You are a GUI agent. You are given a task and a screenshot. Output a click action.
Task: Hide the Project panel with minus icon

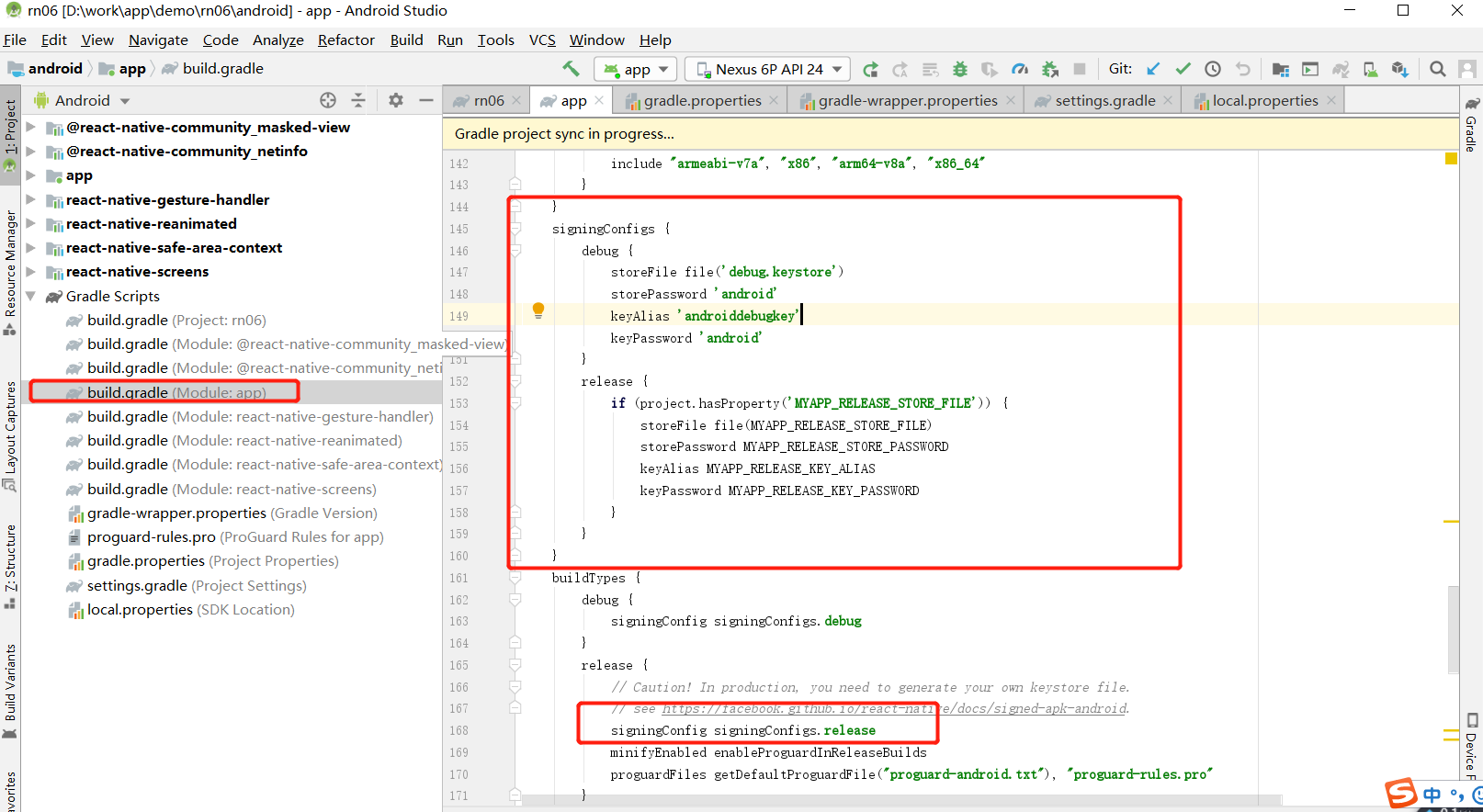tap(426, 100)
